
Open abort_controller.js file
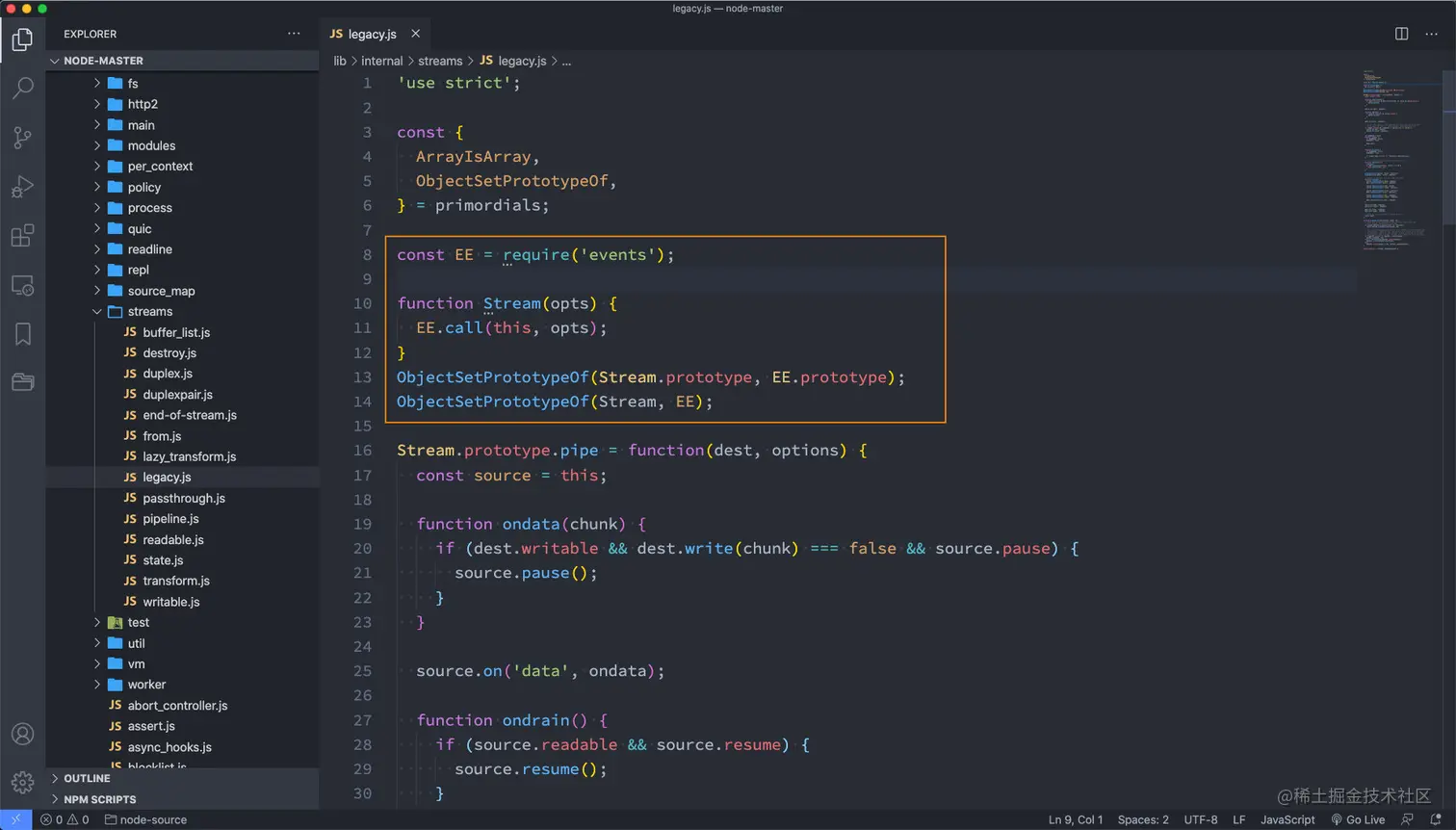click(183, 706)
